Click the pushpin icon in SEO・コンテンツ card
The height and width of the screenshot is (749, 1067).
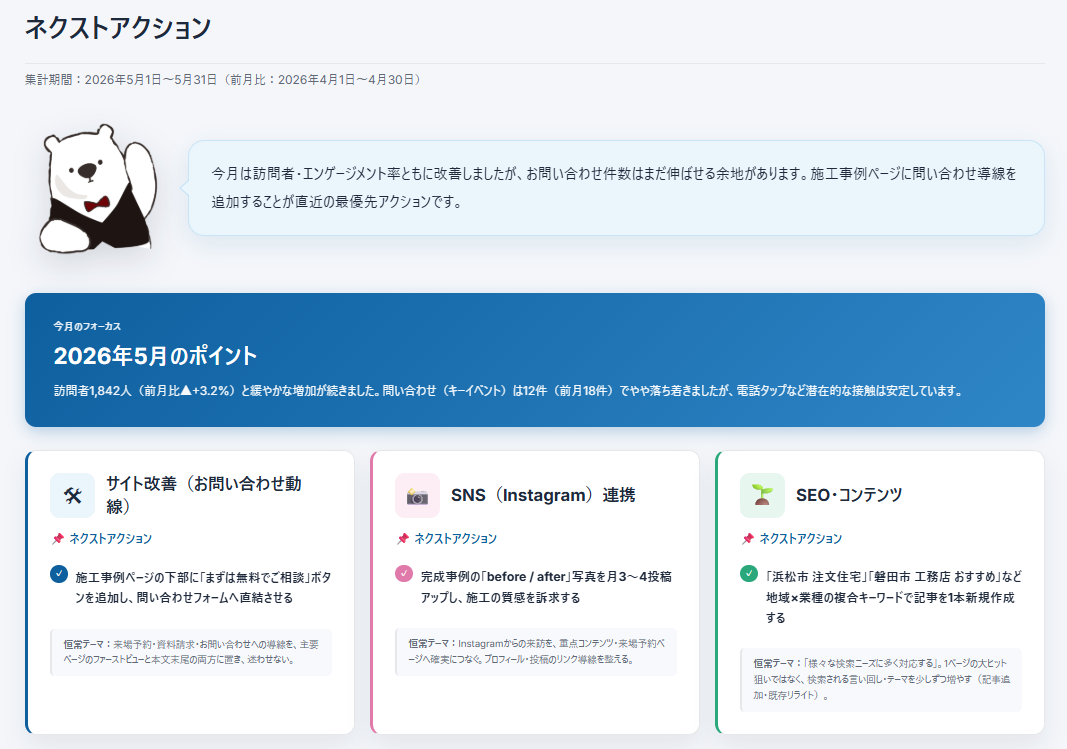748,539
